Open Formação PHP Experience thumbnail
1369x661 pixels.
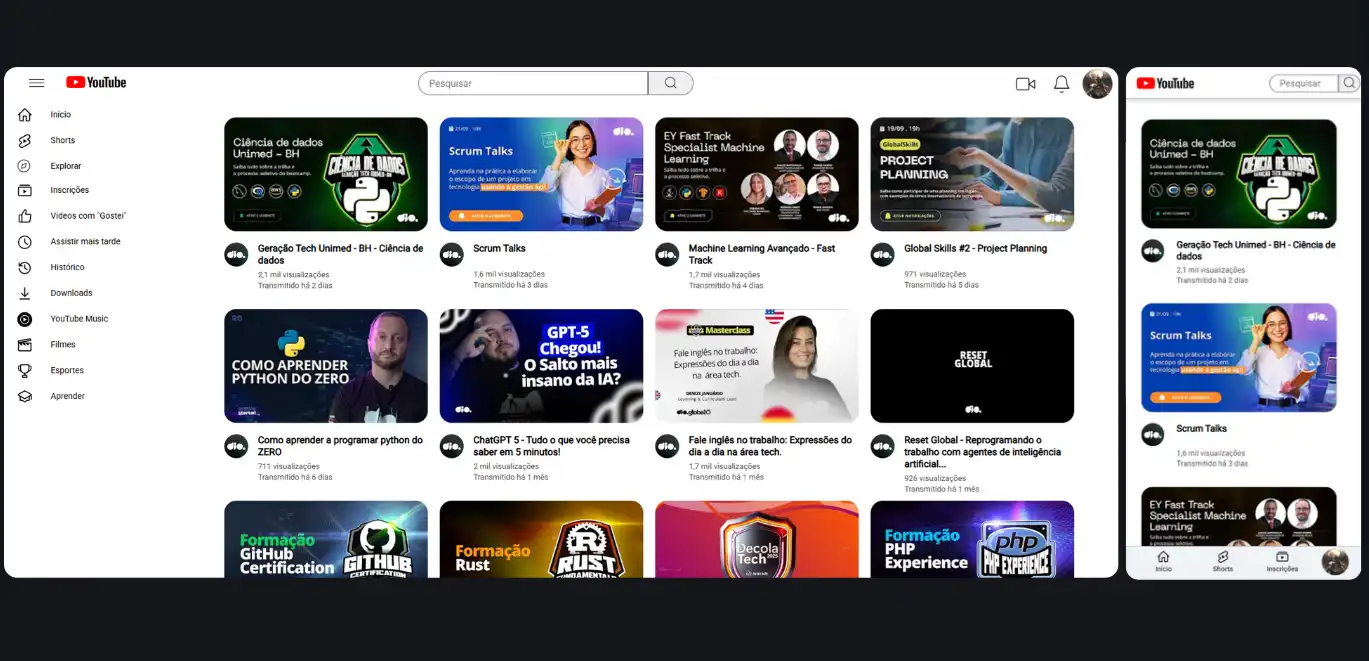tap(972, 539)
